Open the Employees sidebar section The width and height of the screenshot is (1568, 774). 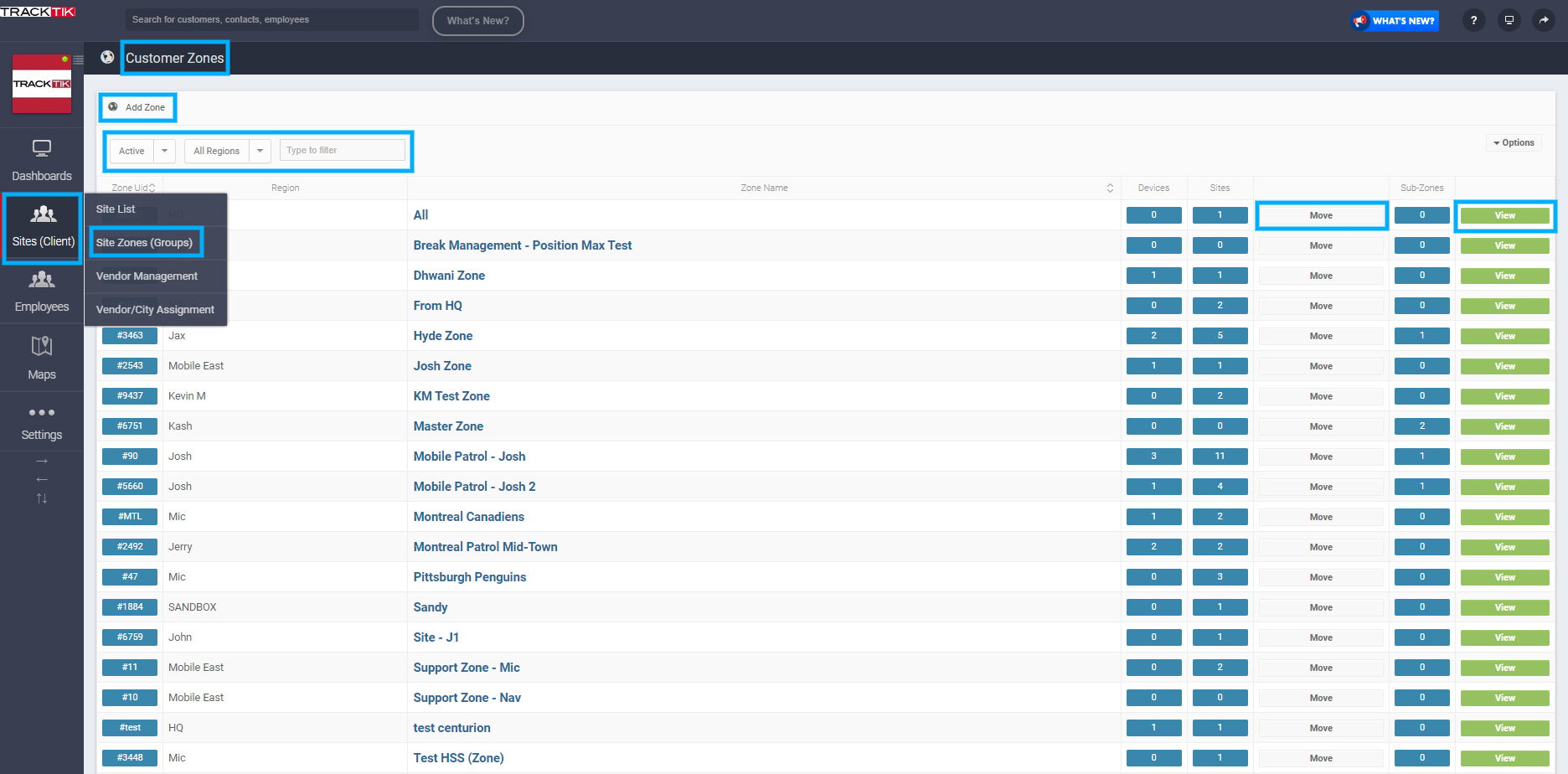pyautogui.click(x=42, y=292)
